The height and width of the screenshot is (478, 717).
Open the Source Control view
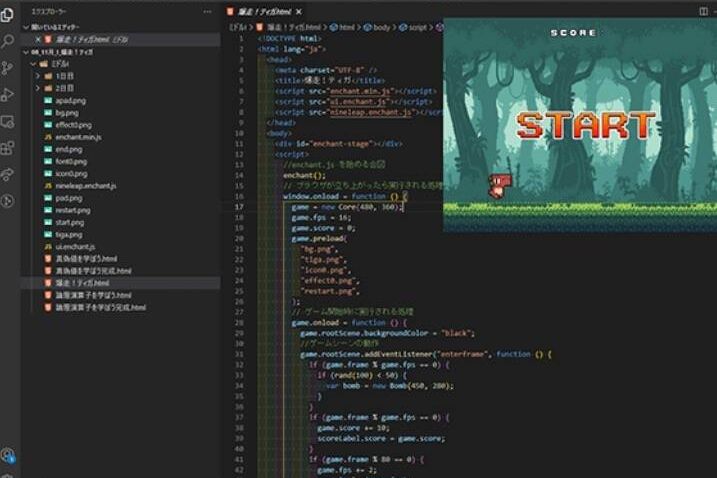7,68
